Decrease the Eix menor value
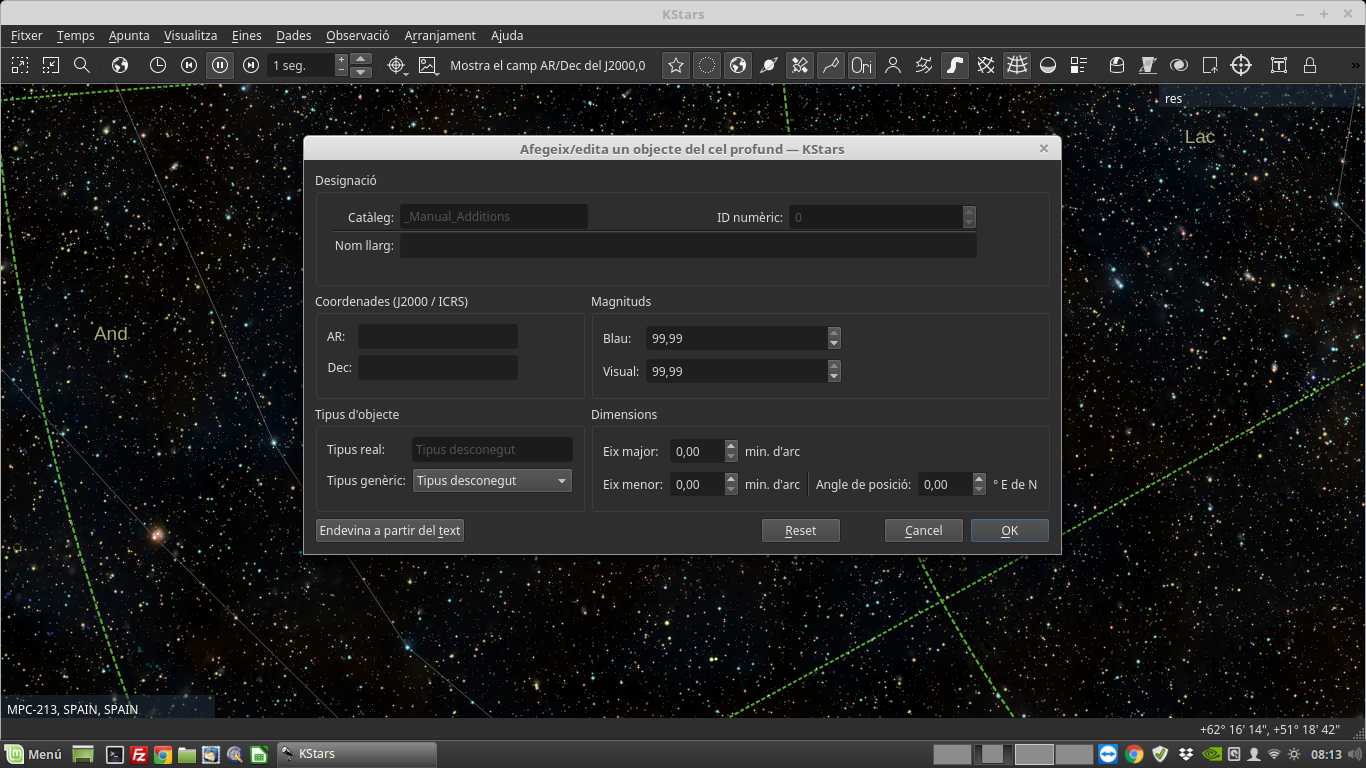This screenshot has height=768, width=1366. click(x=731, y=490)
